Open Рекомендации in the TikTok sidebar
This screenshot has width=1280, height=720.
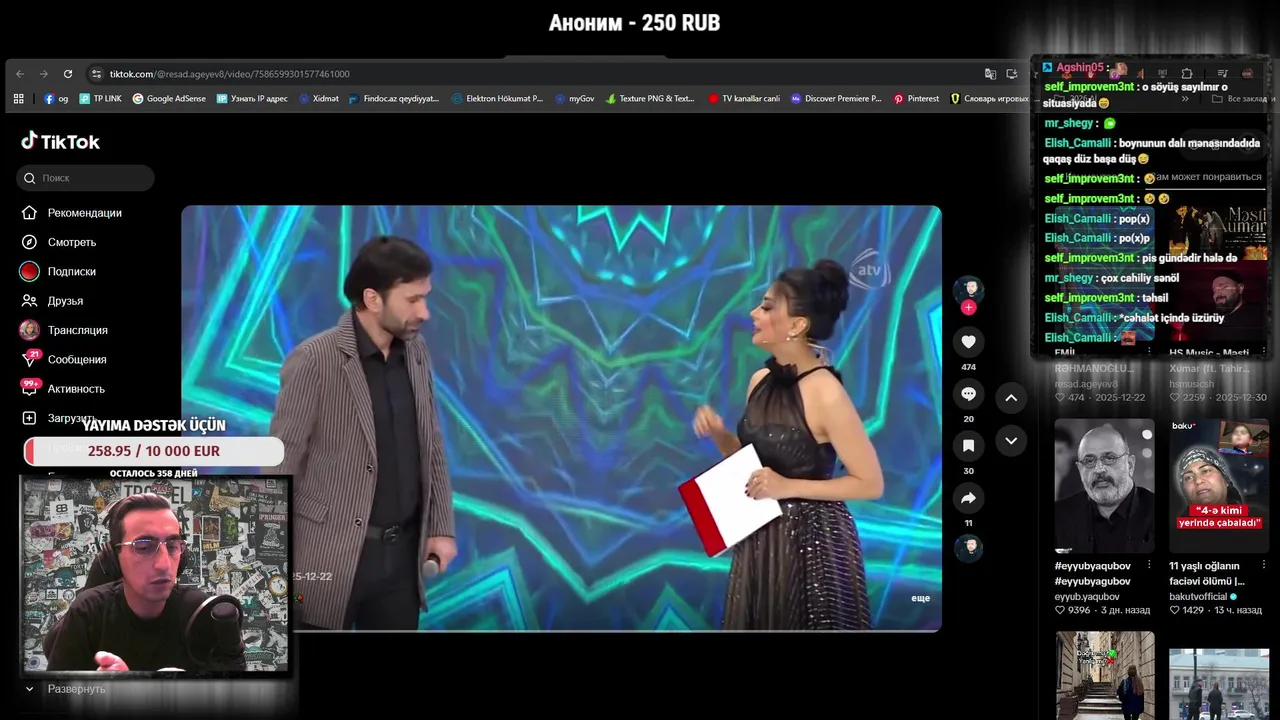(71, 213)
